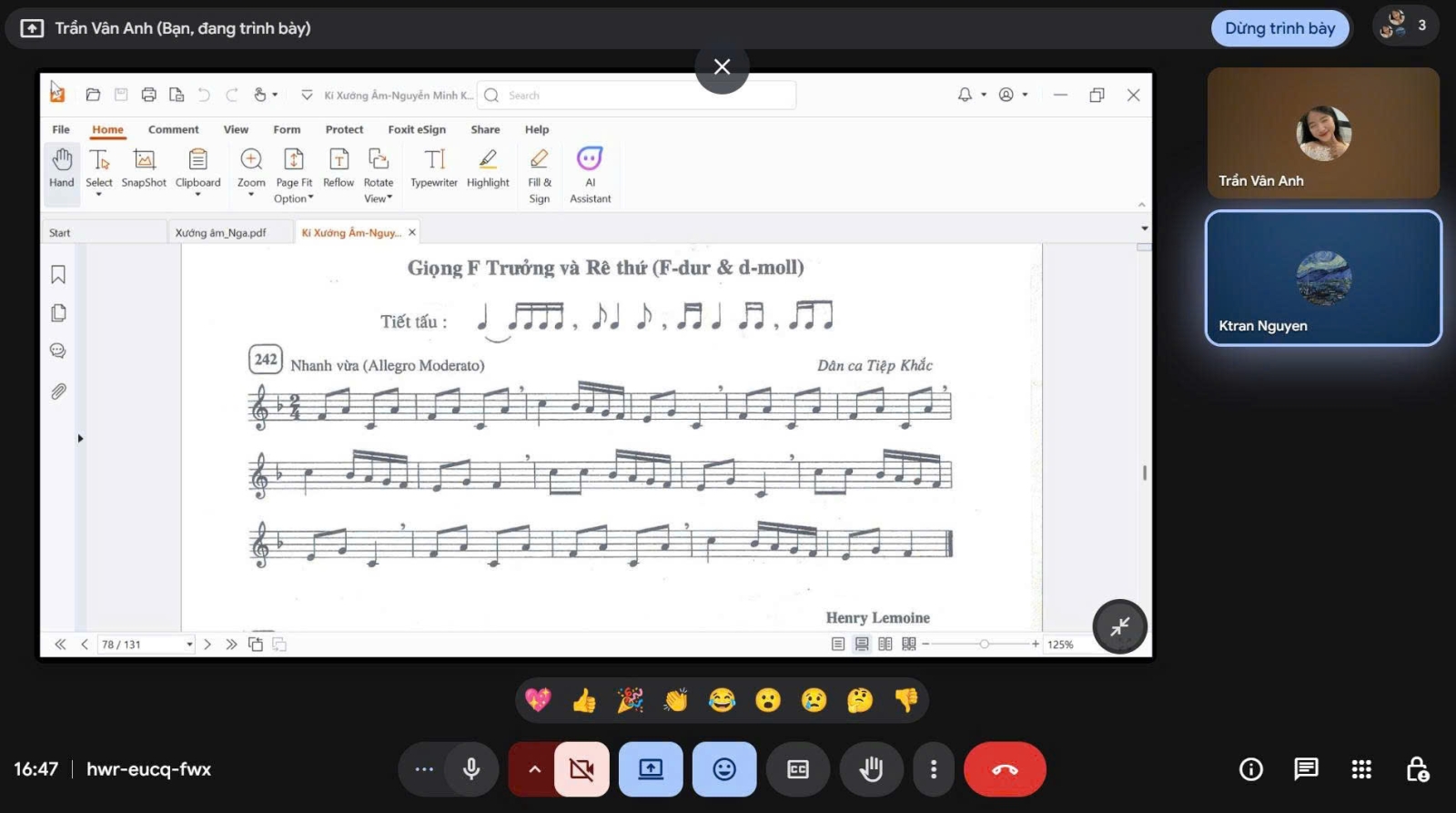Viewport: 1456px width, 813px height.
Task: Choose the Typewriter tool
Action: (434, 168)
